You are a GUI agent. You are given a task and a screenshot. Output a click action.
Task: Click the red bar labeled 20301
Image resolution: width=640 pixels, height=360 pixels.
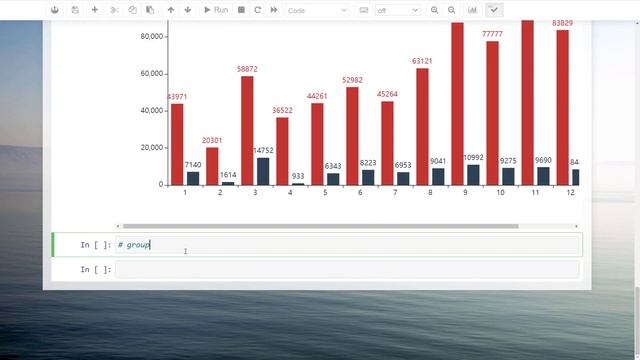(x=212, y=166)
